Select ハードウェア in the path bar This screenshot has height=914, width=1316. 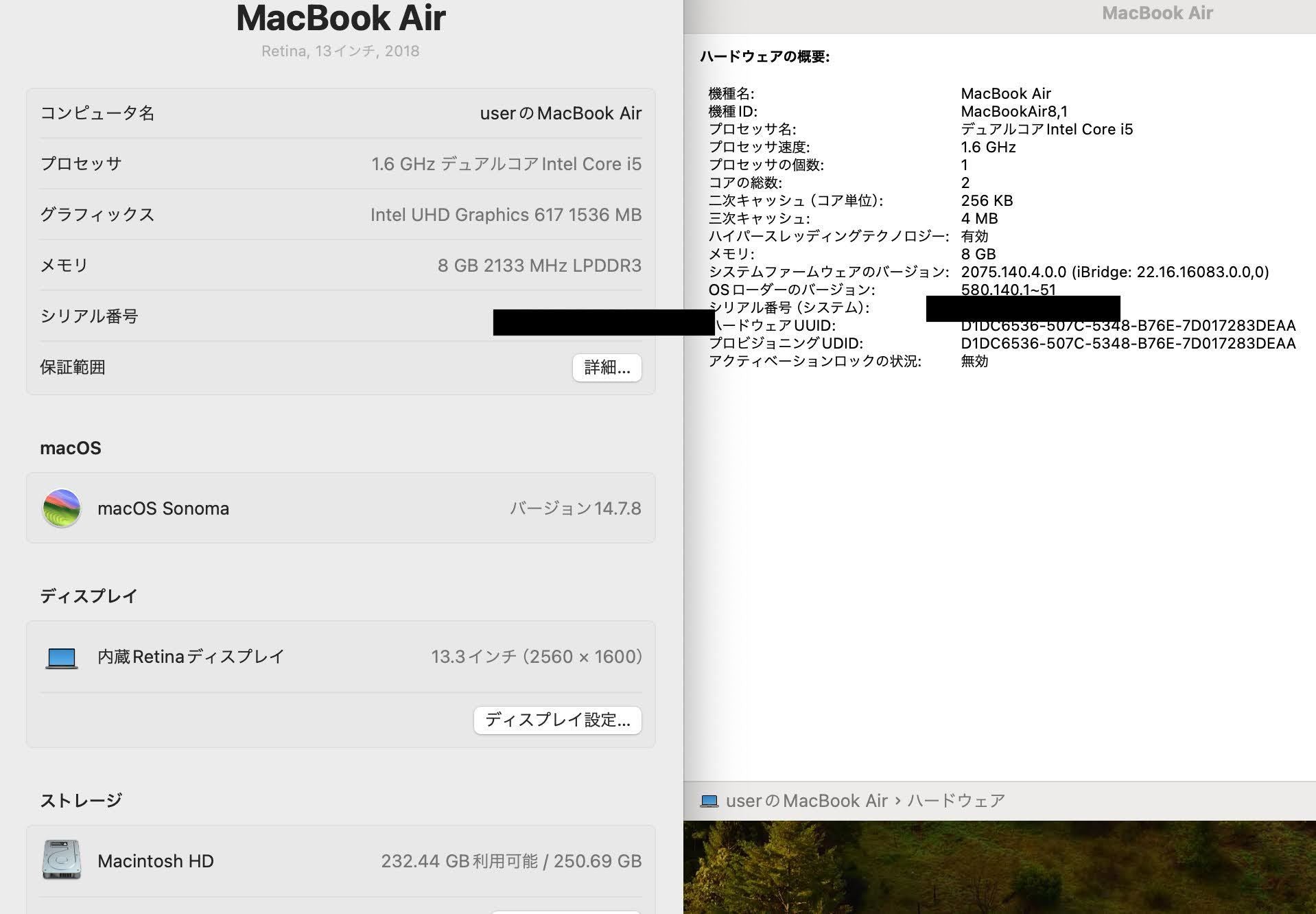[956, 801]
